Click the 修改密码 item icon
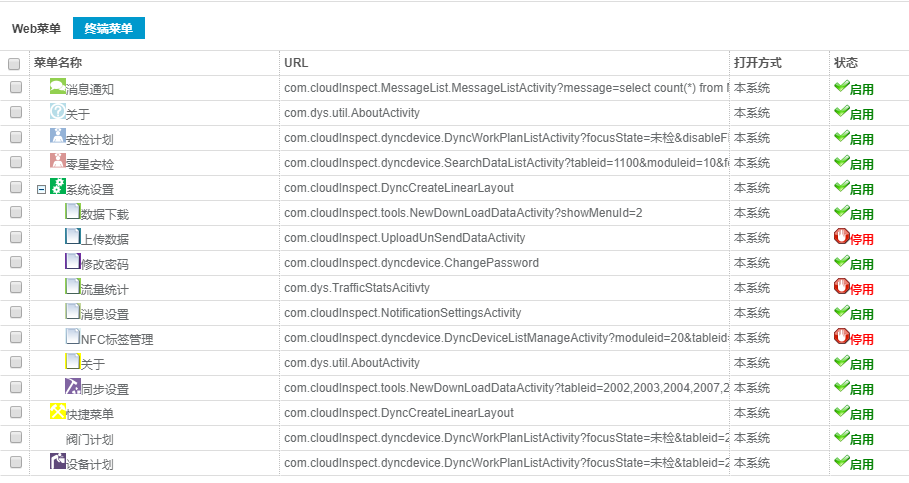The image size is (909, 483). 72,262
